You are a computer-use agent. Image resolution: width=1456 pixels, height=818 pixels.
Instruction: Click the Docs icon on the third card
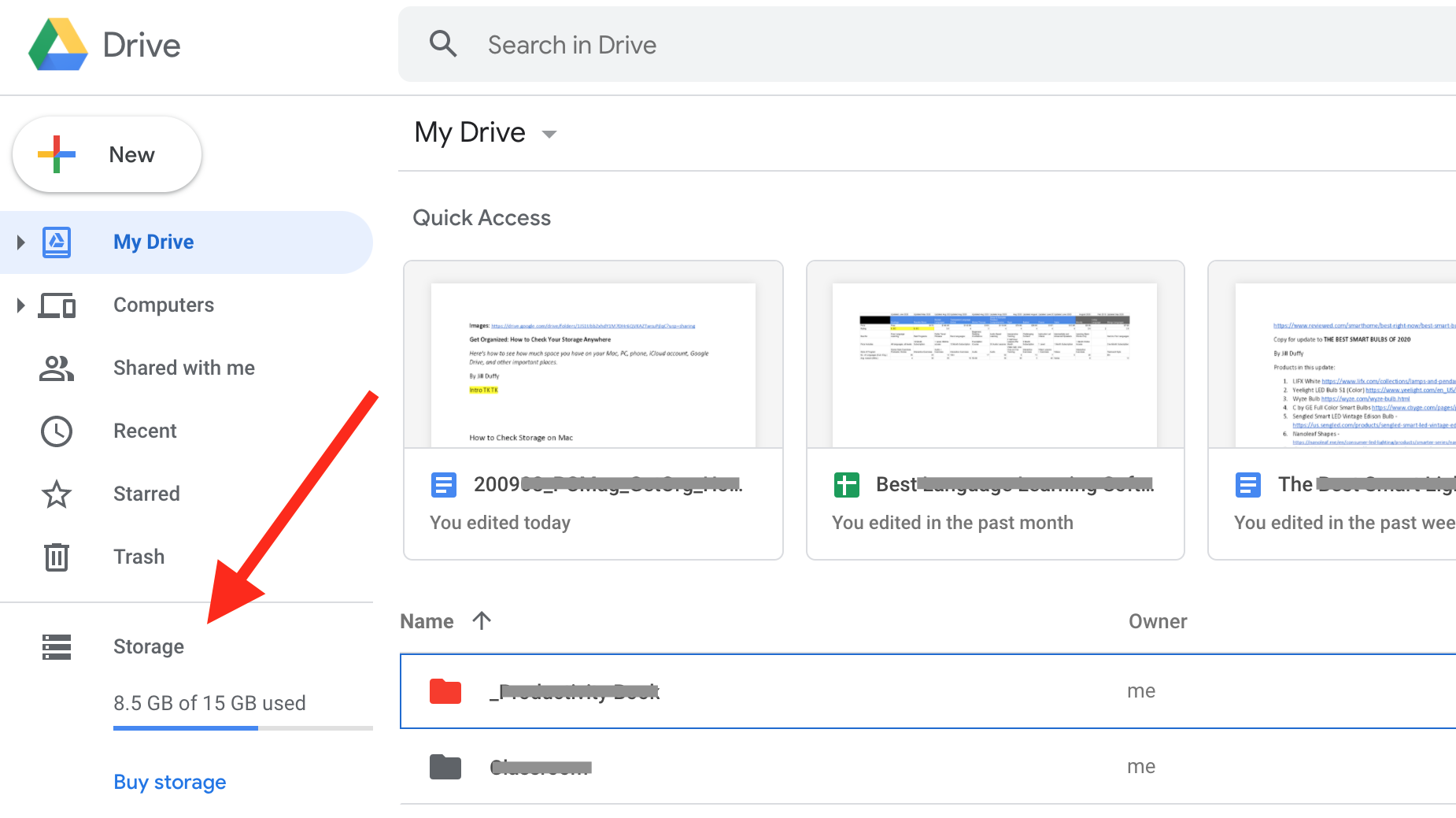(1248, 485)
